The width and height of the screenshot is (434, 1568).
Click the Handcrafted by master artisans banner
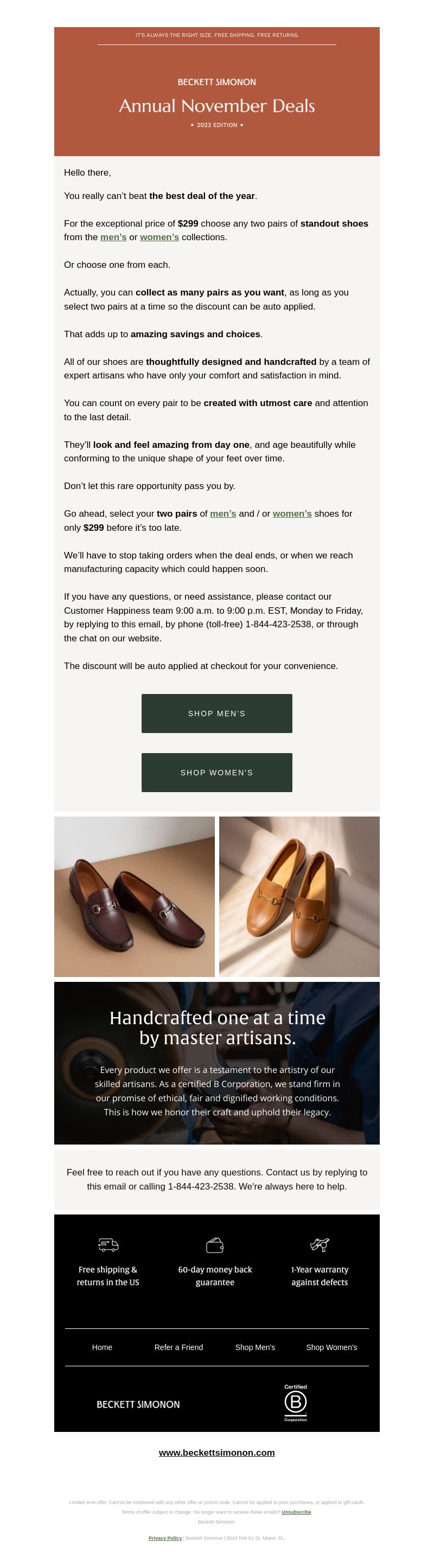[x=216, y=1063]
